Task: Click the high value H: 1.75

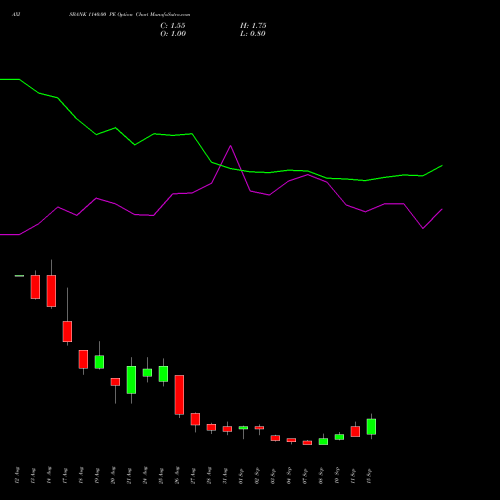Action: click(253, 26)
